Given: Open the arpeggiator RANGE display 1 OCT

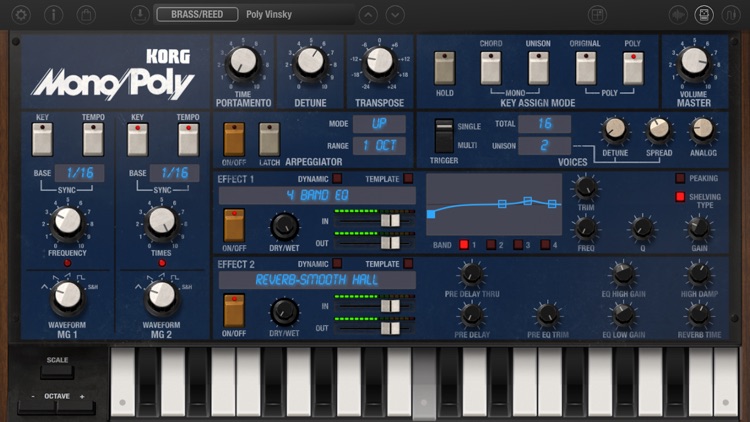Looking at the screenshot, I should point(379,145).
